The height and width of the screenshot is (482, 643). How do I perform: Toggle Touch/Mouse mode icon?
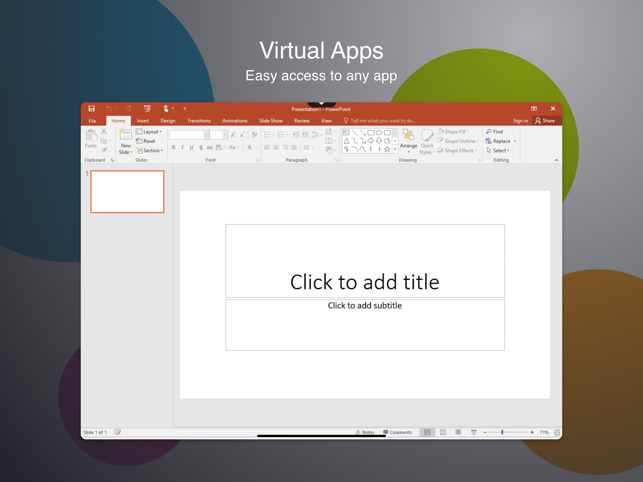pyautogui.click(x=166, y=108)
